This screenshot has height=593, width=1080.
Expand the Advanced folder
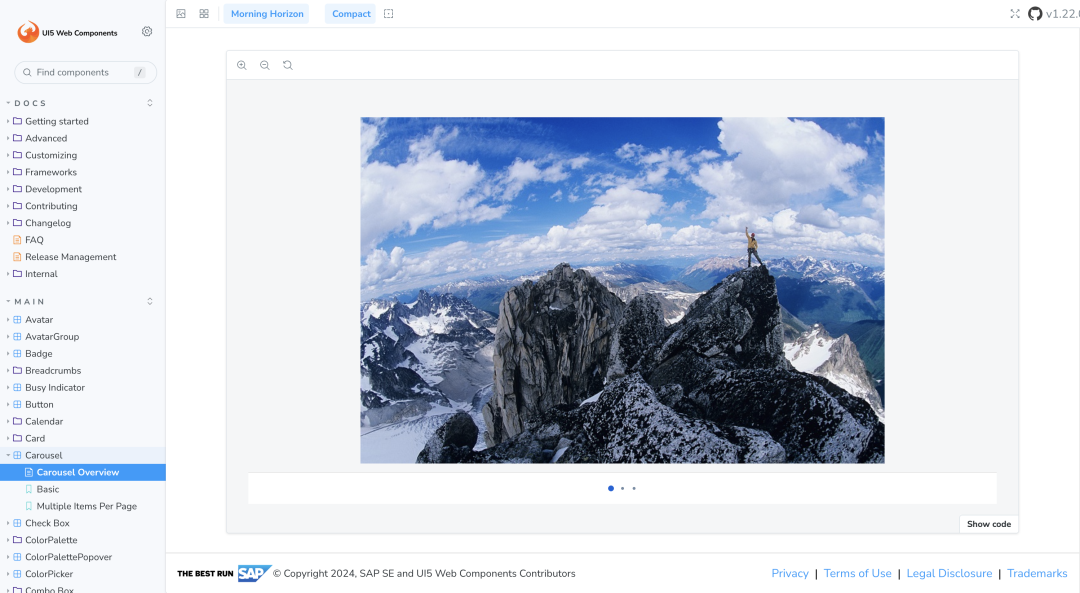tap(46, 138)
